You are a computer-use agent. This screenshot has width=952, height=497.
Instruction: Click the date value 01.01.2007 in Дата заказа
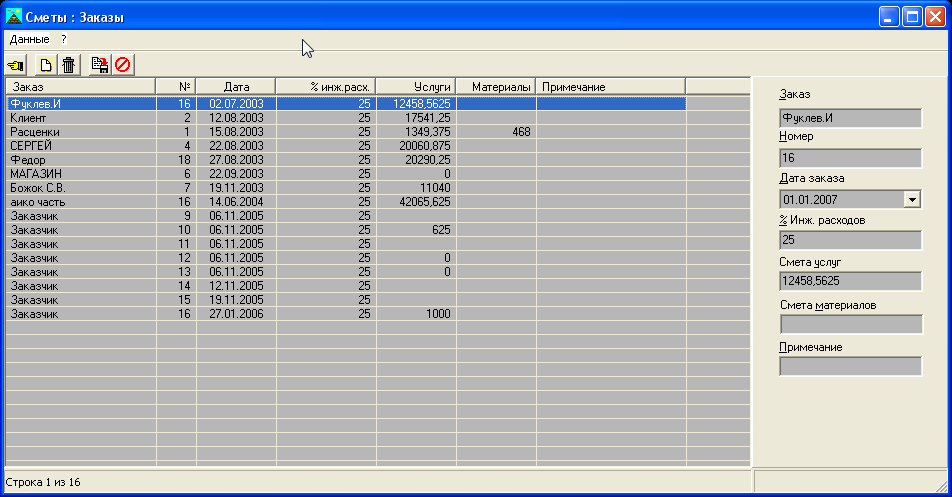click(x=811, y=200)
